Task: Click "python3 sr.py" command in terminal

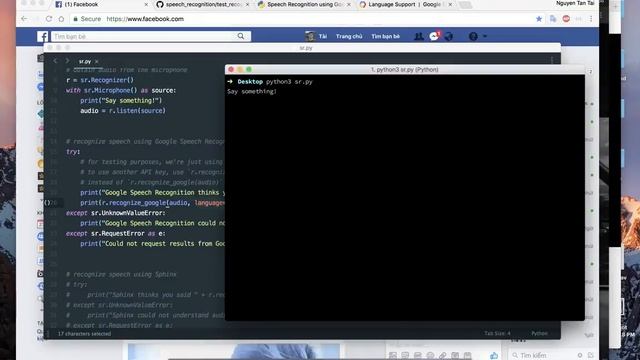Action: tap(289, 82)
